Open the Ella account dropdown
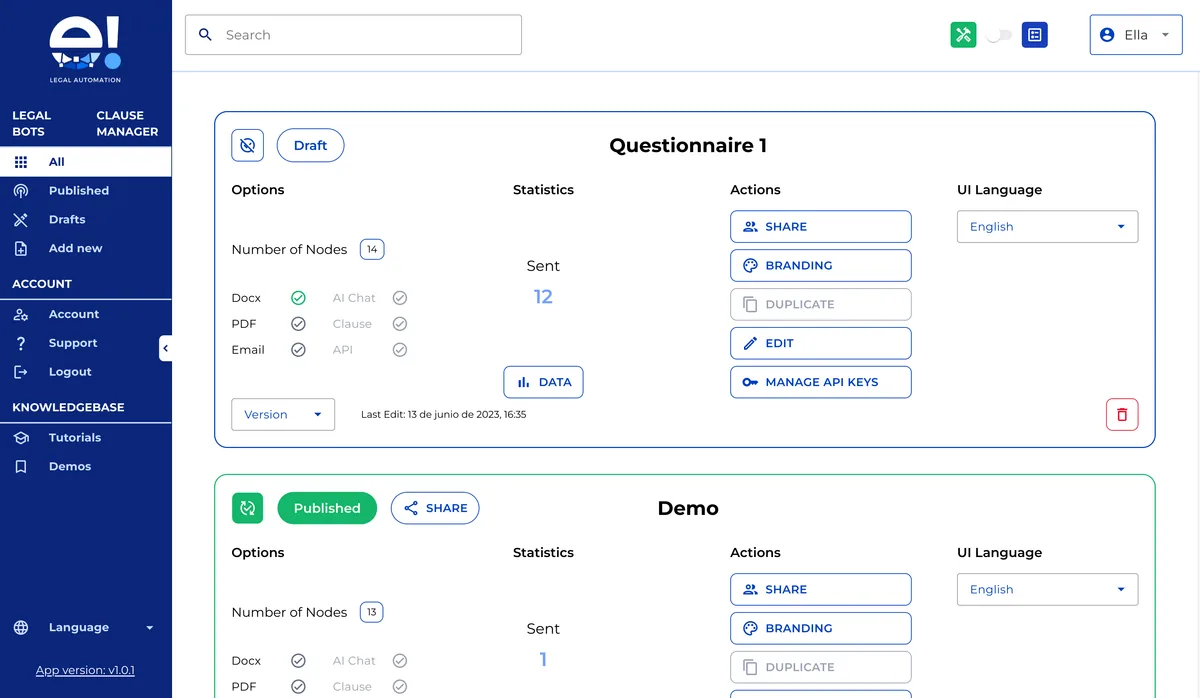1200x698 pixels. (1136, 34)
